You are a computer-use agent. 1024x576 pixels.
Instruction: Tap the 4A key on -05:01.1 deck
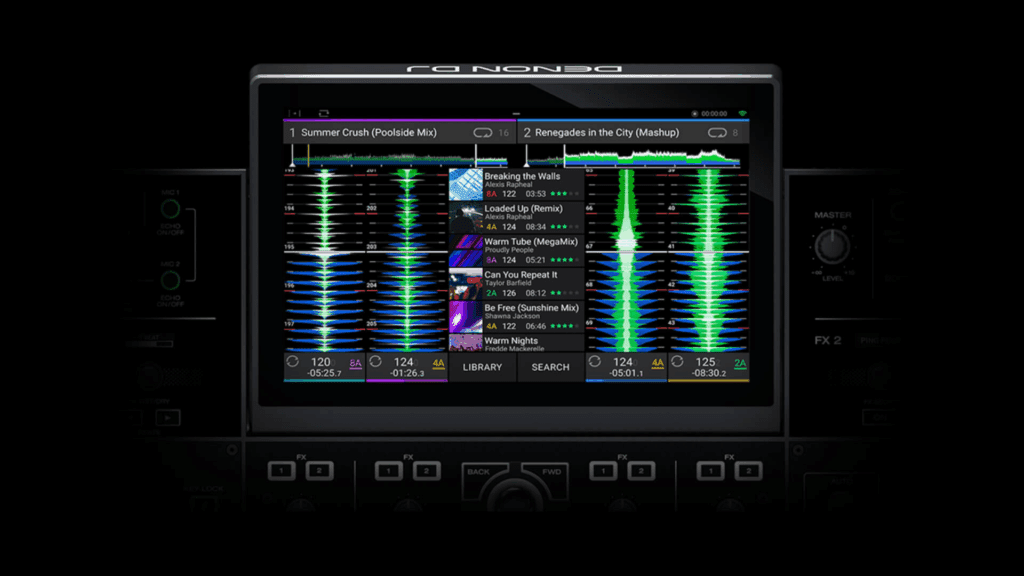point(658,364)
